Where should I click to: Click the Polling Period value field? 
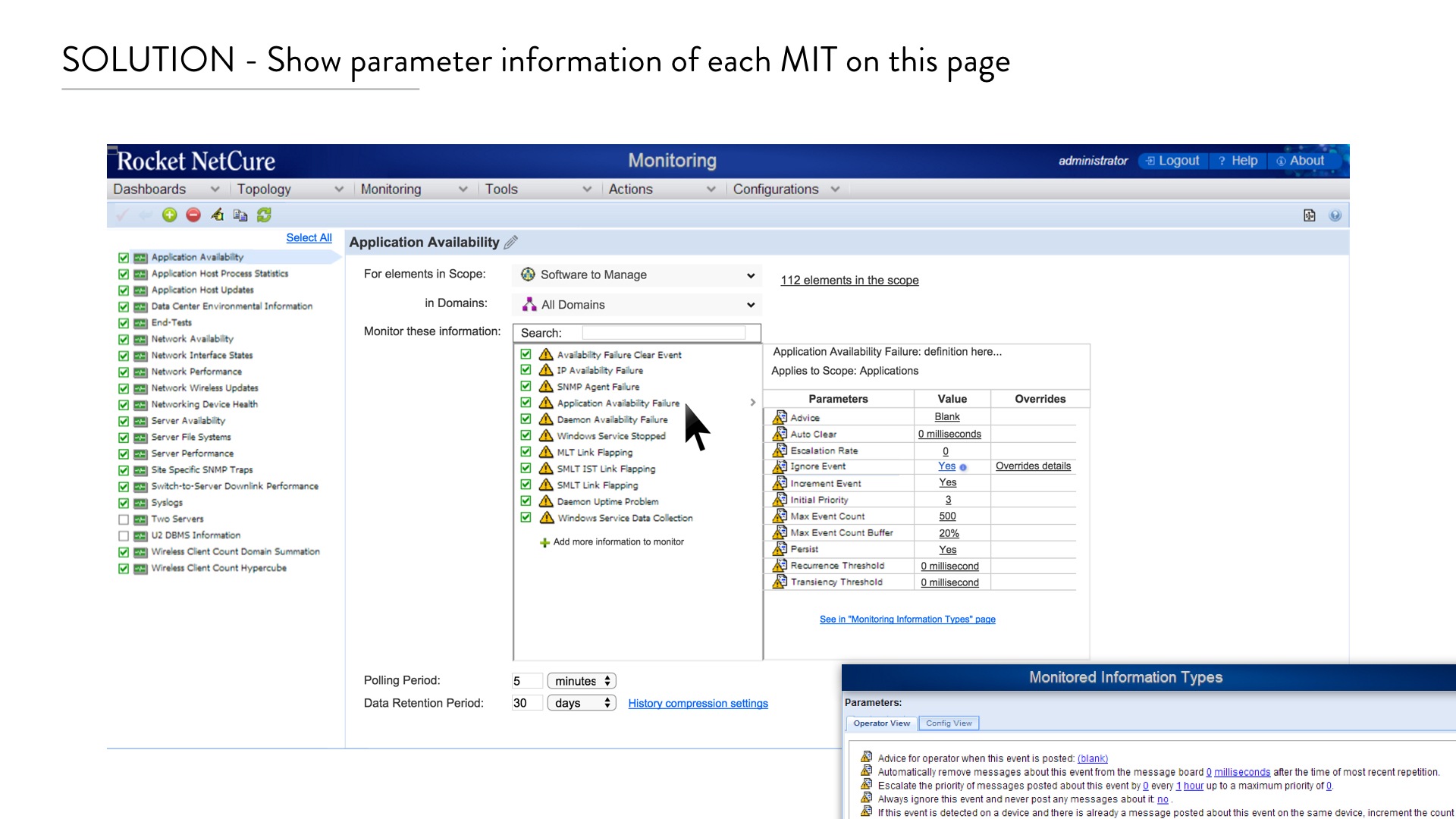pyautogui.click(x=527, y=681)
